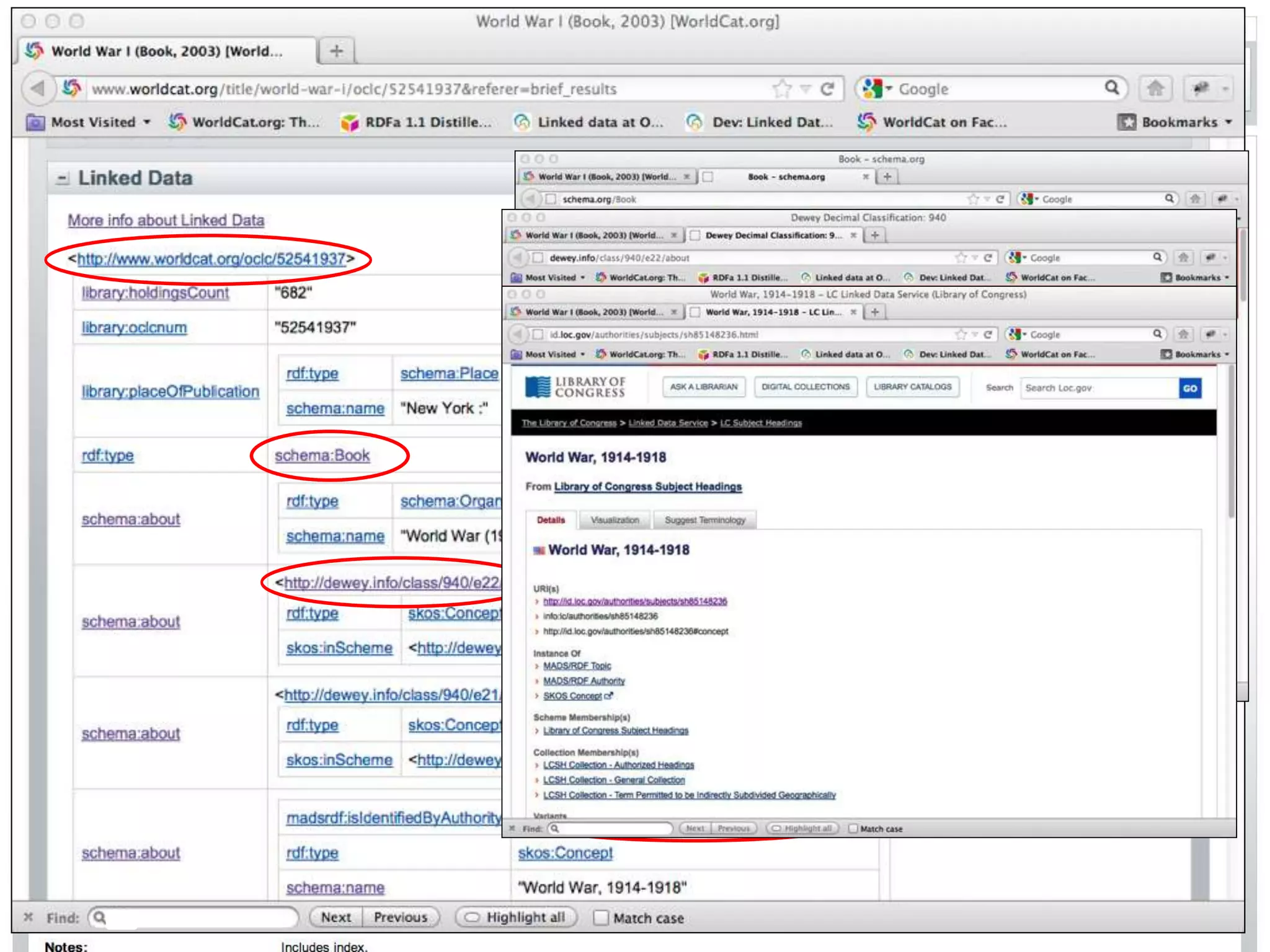Click the Ask a Librarian button

(703, 387)
